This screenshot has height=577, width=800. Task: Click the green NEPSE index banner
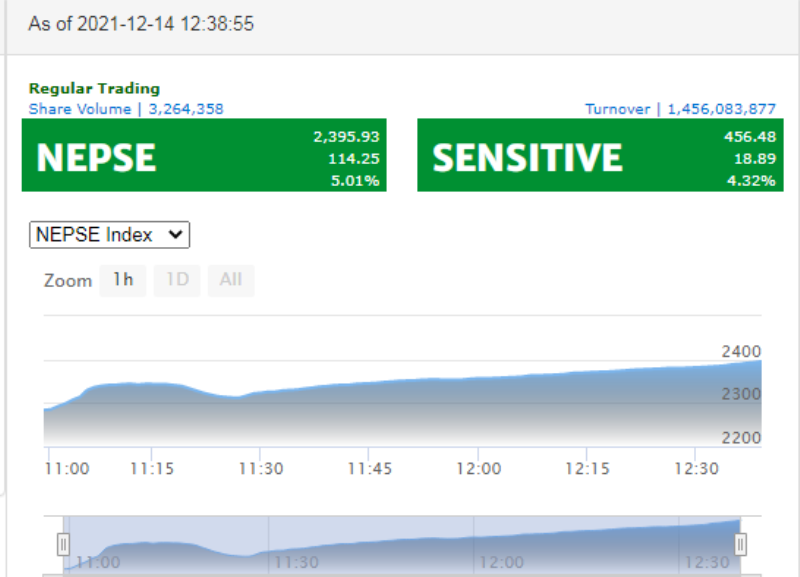(x=204, y=155)
